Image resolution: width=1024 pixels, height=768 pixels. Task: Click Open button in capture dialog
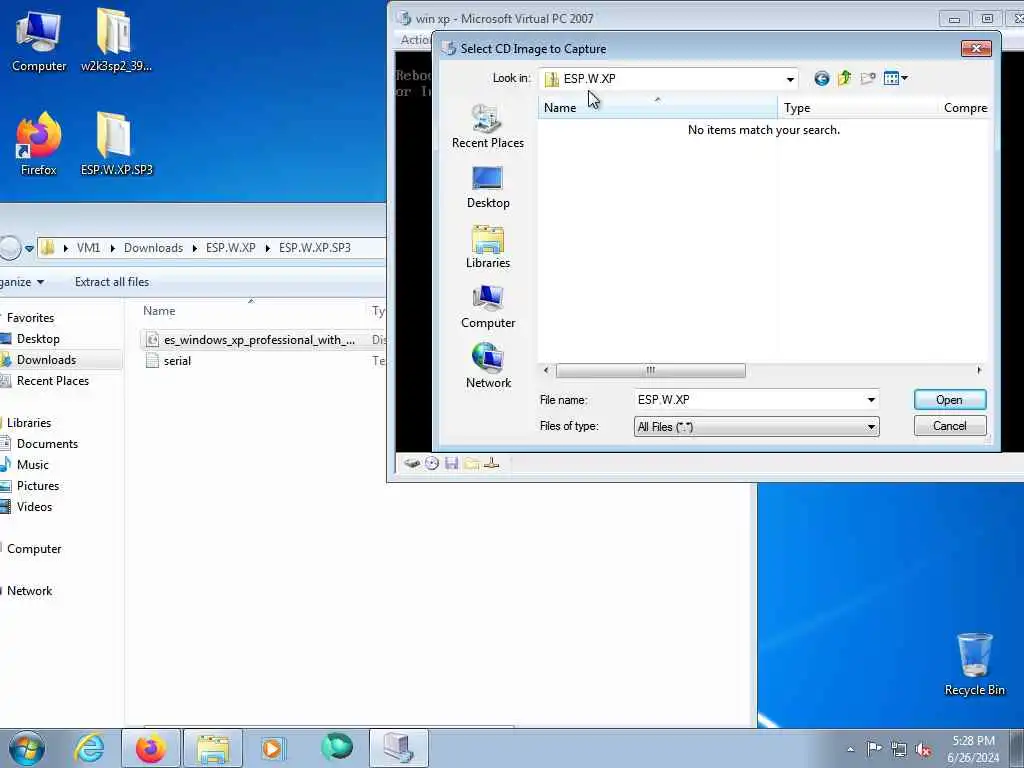(x=950, y=400)
